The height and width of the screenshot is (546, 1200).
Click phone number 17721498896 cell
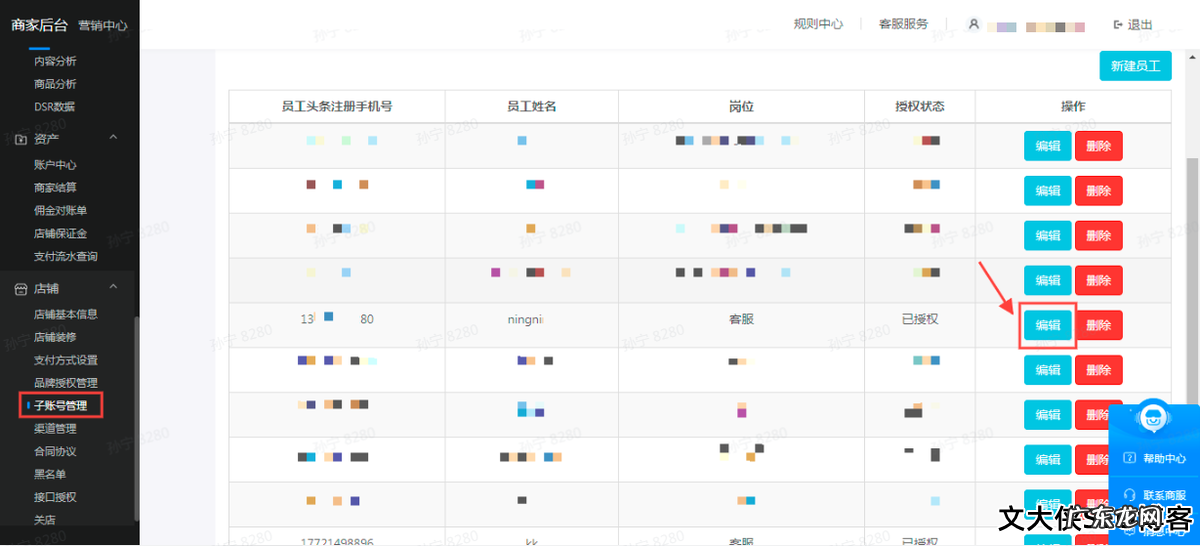click(x=337, y=540)
